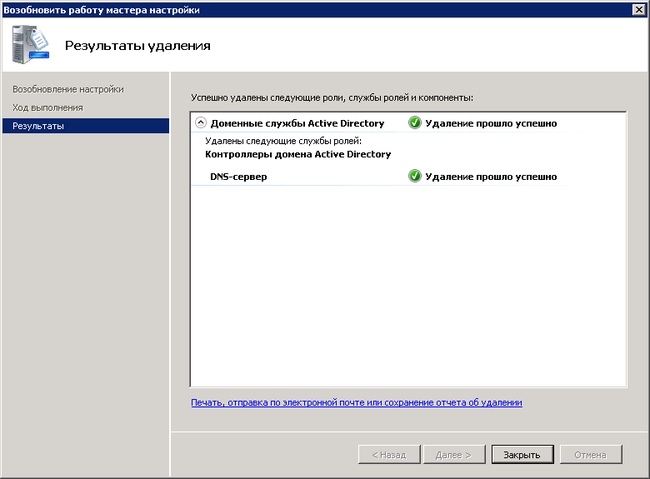Viewport: 650px width, 479px height.
Task: Click the Назад button
Action: click(x=389, y=455)
